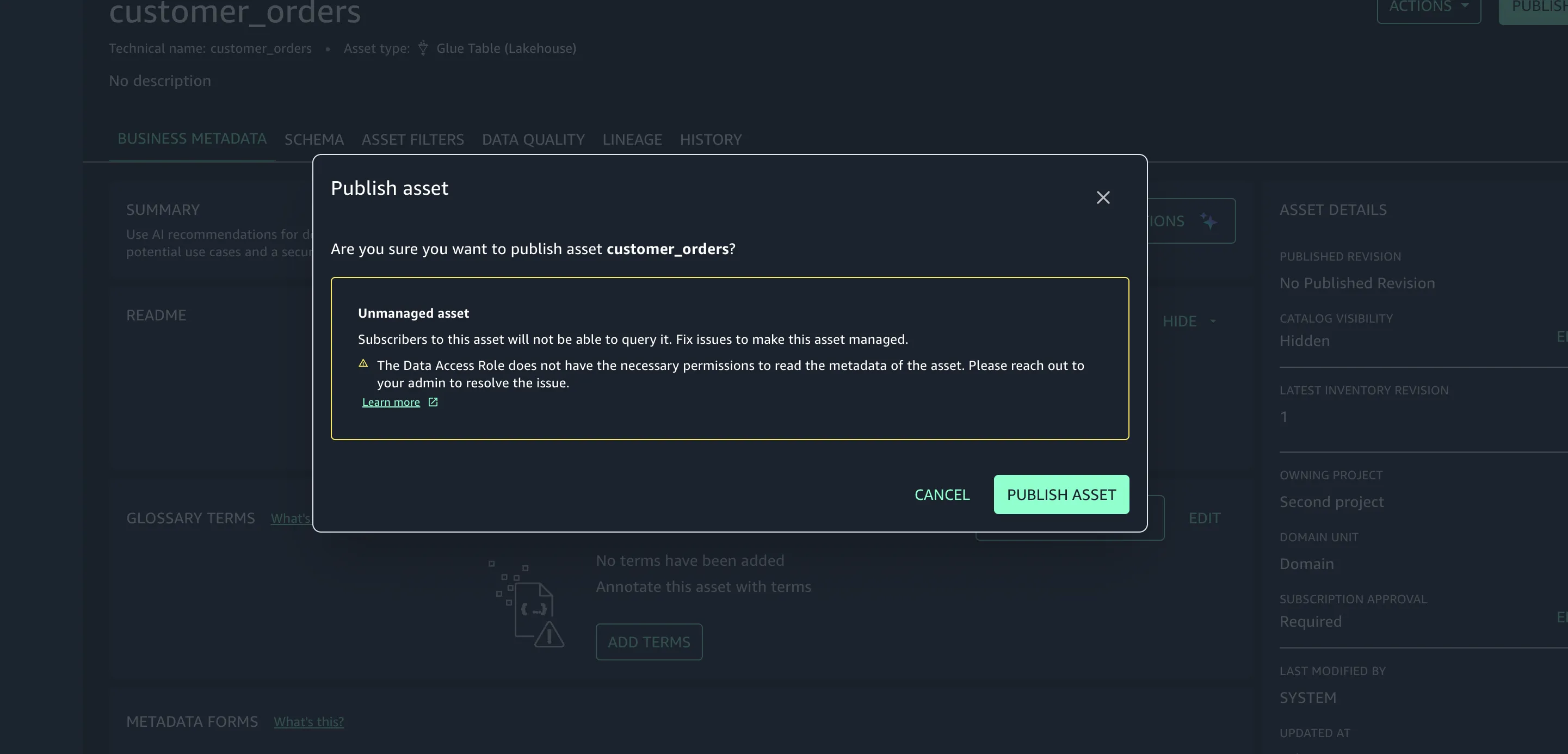Click CANCEL in the publish dialog
Screen dimensions: 1568x754
(x=942, y=494)
